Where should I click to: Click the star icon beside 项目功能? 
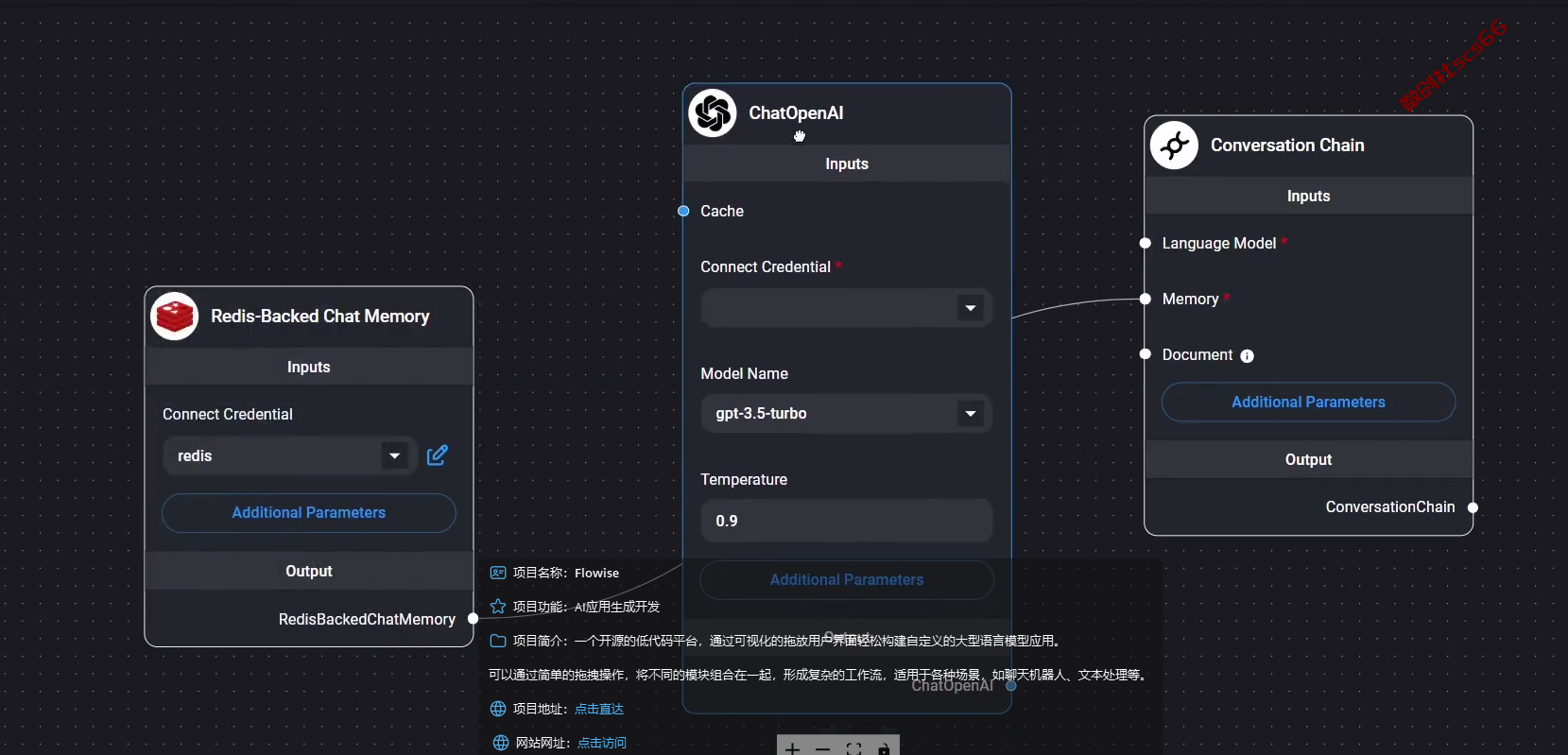tap(498, 607)
